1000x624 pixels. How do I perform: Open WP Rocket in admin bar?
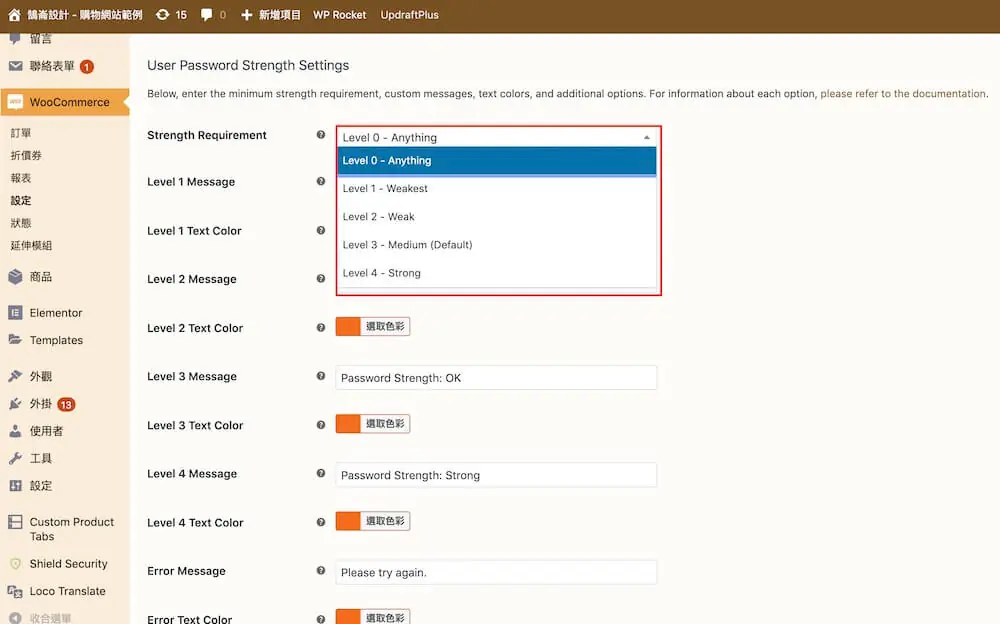coord(339,15)
